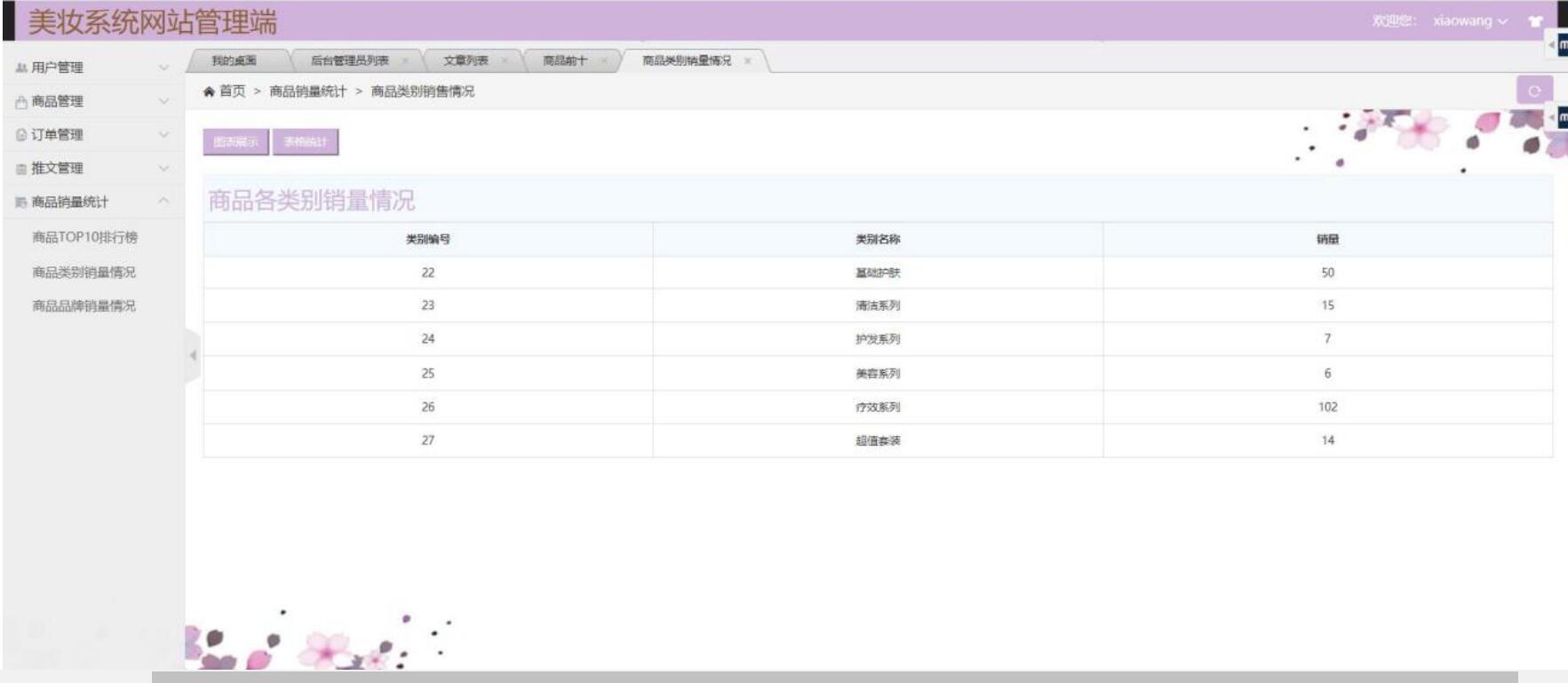The width and height of the screenshot is (1568, 683).
Task: Click category number 27 cell
Action: coord(428,441)
